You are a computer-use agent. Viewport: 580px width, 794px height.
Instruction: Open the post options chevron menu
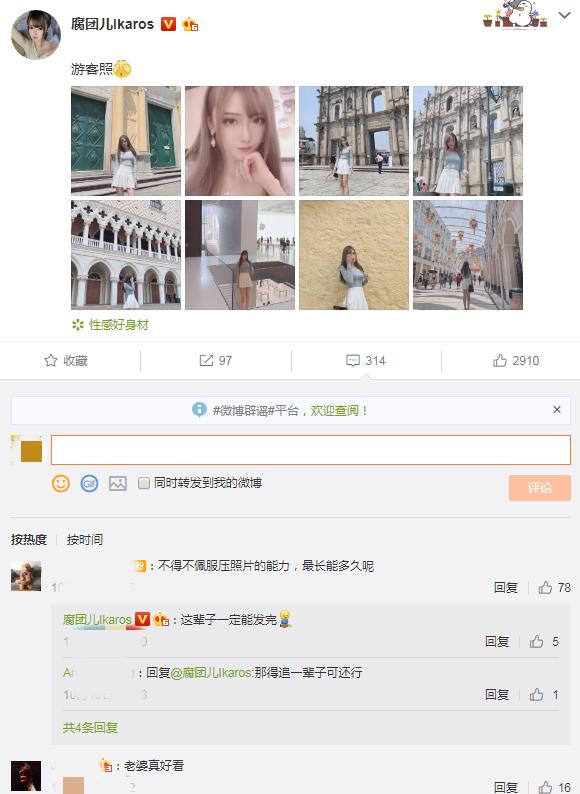pyautogui.click(x=565, y=16)
